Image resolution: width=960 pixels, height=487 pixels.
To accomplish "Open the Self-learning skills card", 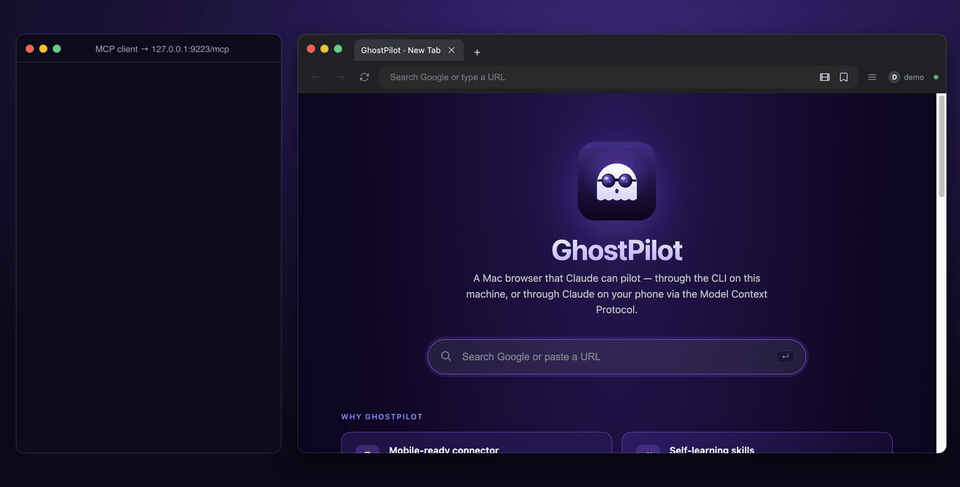I will coord(757,443).
